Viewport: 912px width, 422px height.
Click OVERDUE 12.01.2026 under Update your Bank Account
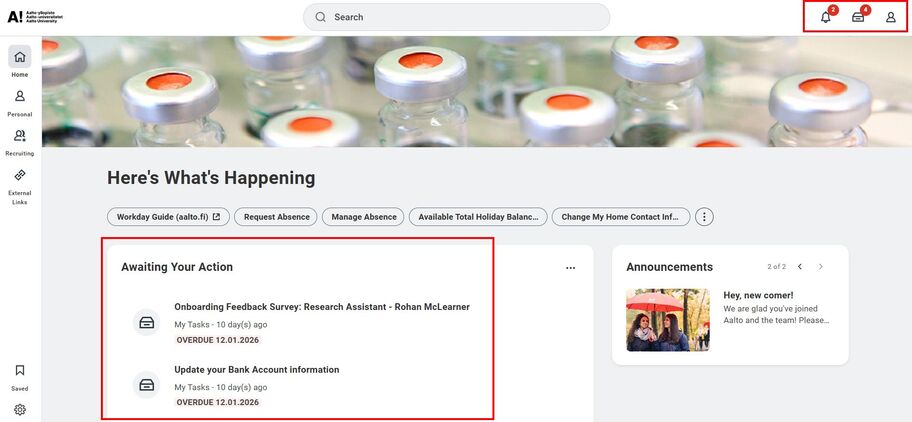coord(218,402)
